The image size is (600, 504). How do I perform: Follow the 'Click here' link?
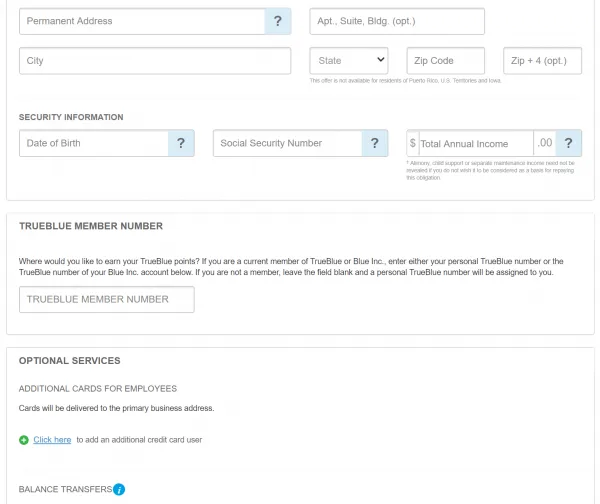pos(52,440)
